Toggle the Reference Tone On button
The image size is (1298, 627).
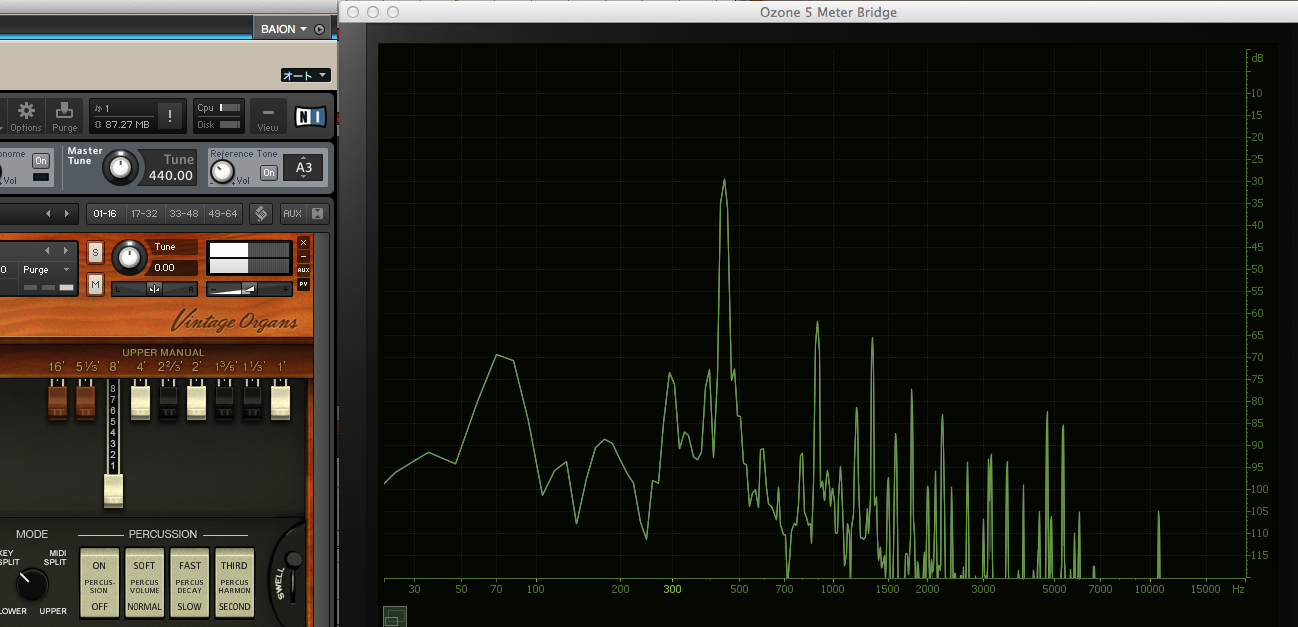coord(268,173)
